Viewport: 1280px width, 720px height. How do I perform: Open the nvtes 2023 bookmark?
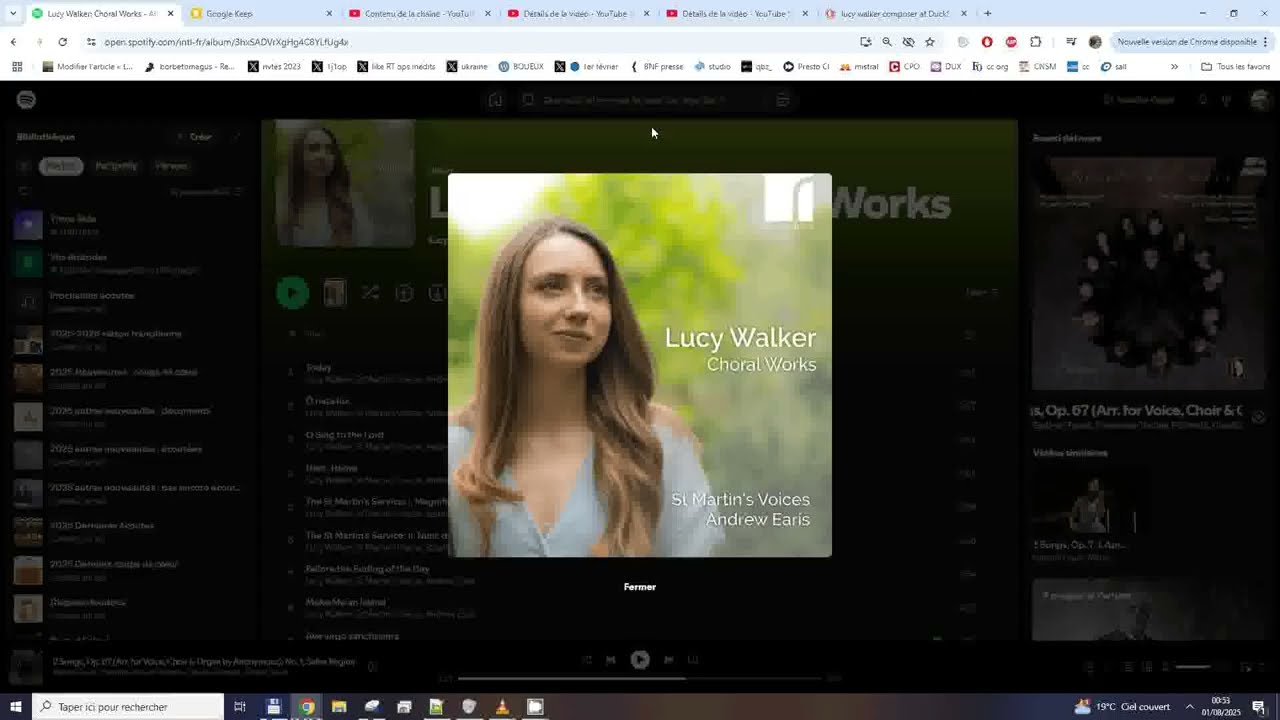(274, 67)
